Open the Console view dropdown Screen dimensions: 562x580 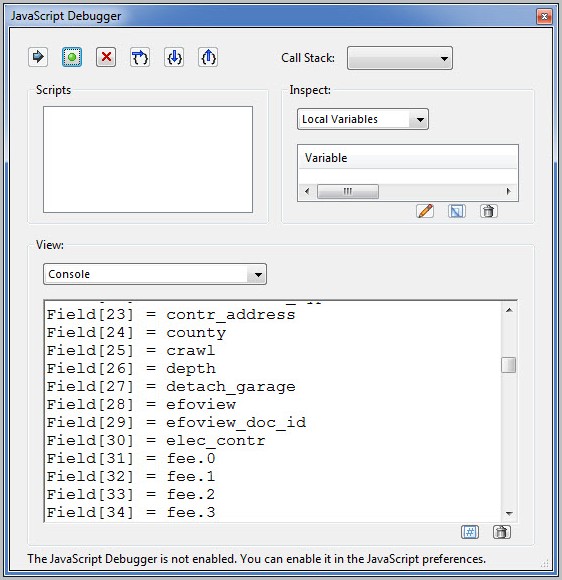[x=155, y=274]
